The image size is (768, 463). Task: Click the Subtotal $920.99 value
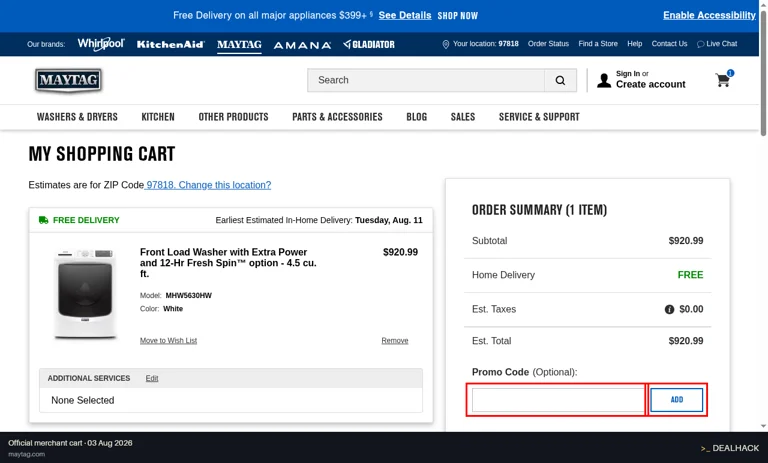[686, 241]
